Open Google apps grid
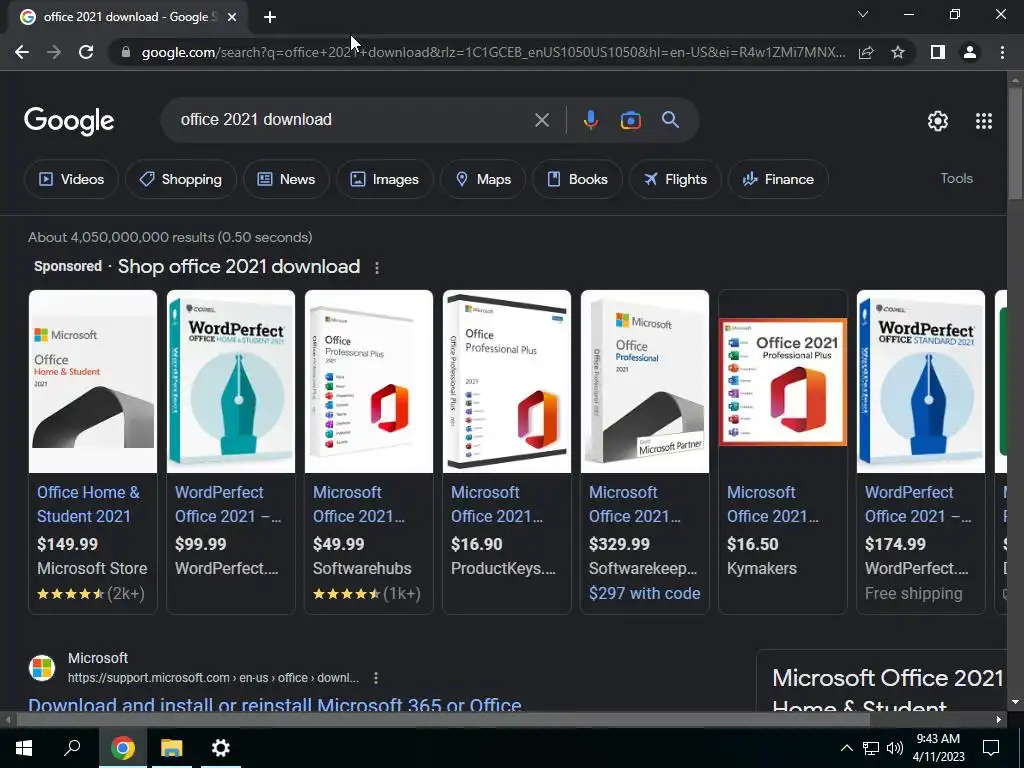This screenshot has width=1024, height=768. click(x=984, y=121)
